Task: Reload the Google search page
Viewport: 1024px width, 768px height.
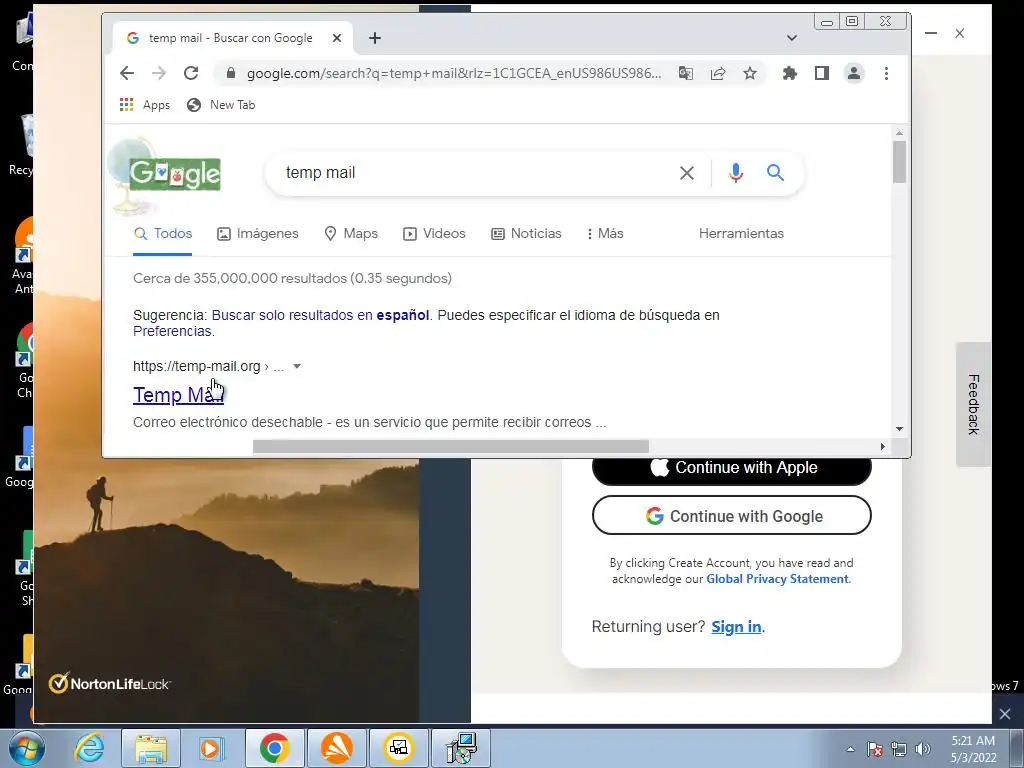Action: [191, 73]
